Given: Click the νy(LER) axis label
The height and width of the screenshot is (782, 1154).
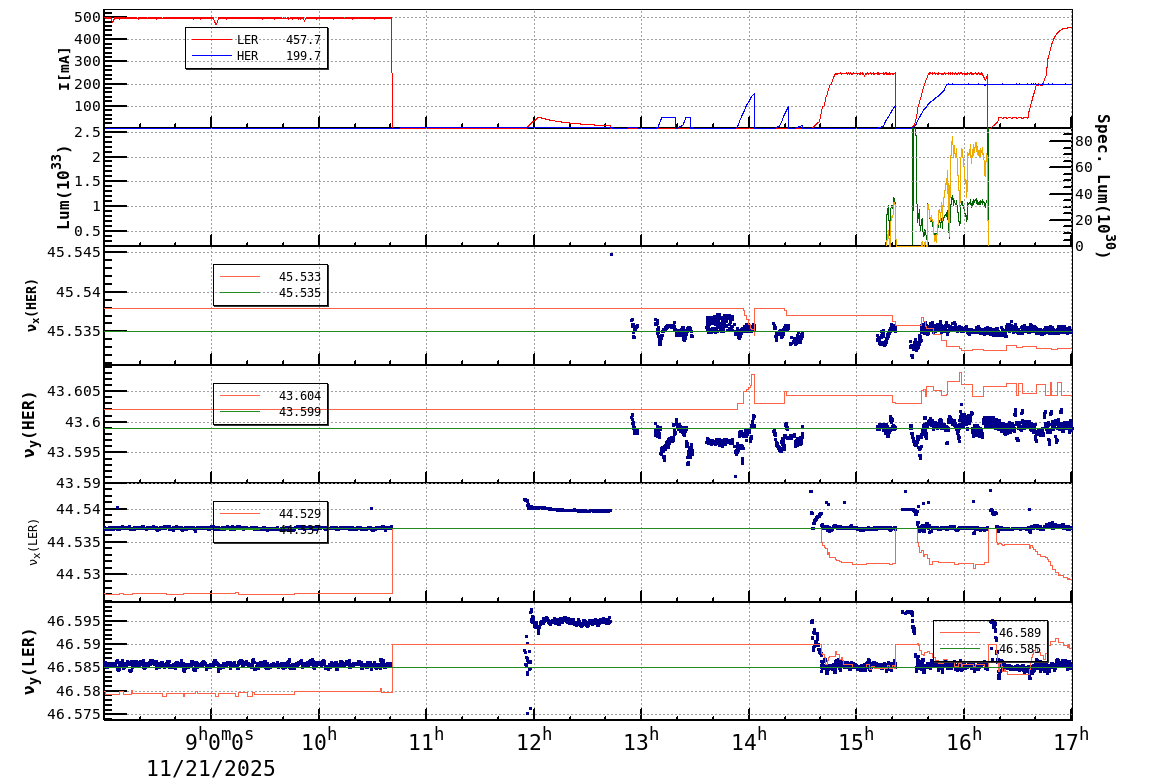Looking at the screenshot, I should coord(31,662).
